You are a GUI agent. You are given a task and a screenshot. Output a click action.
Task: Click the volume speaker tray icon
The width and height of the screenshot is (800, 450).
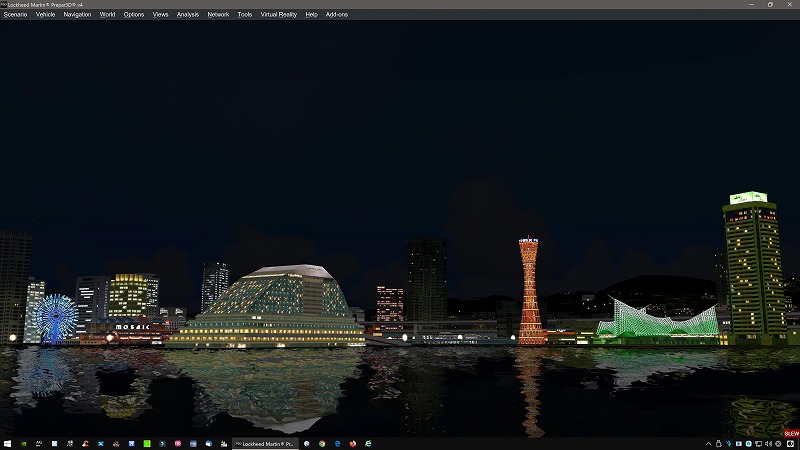768,444
